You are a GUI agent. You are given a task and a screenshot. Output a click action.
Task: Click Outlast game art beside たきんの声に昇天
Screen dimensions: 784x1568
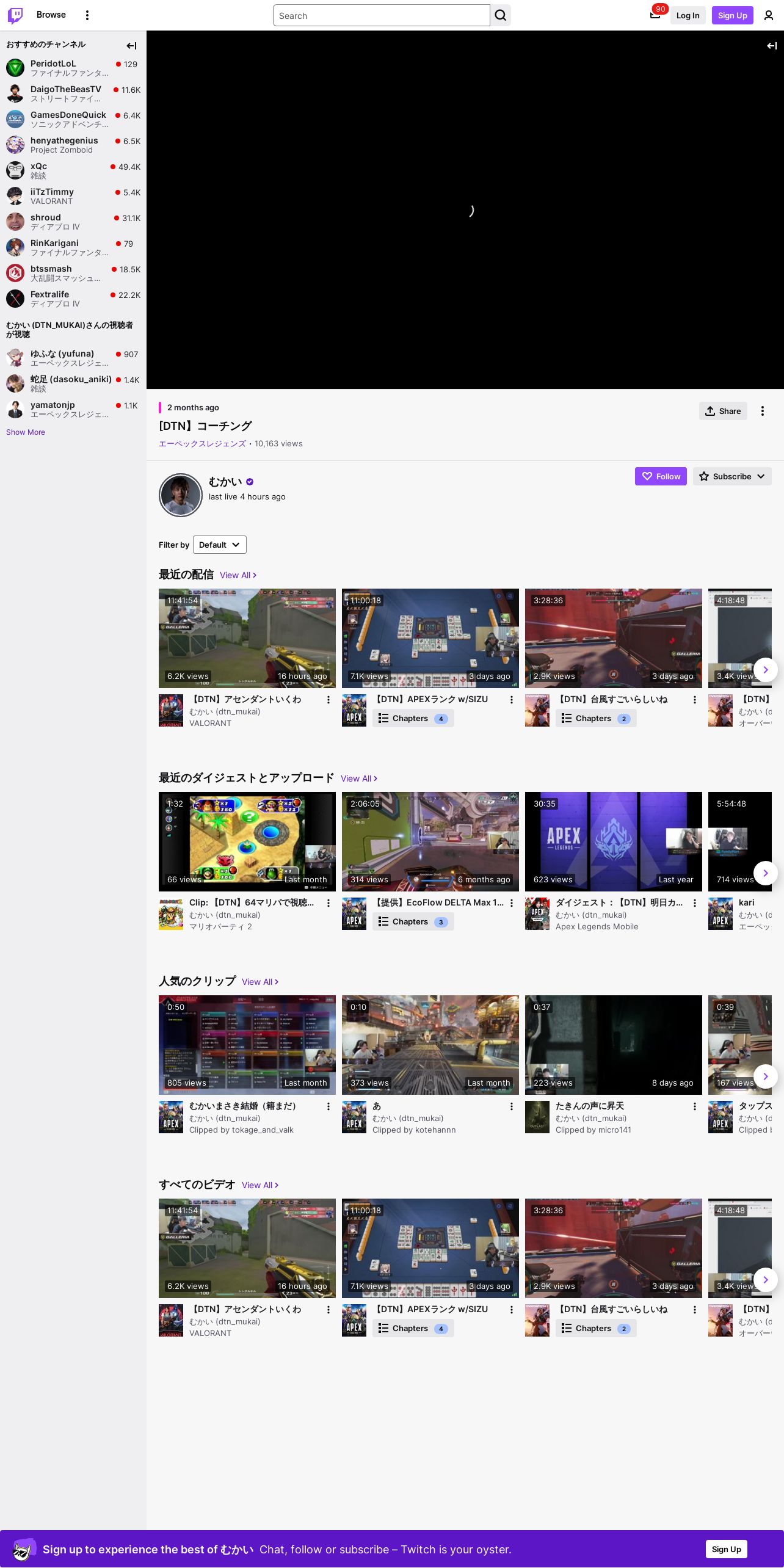[537, 1117]
